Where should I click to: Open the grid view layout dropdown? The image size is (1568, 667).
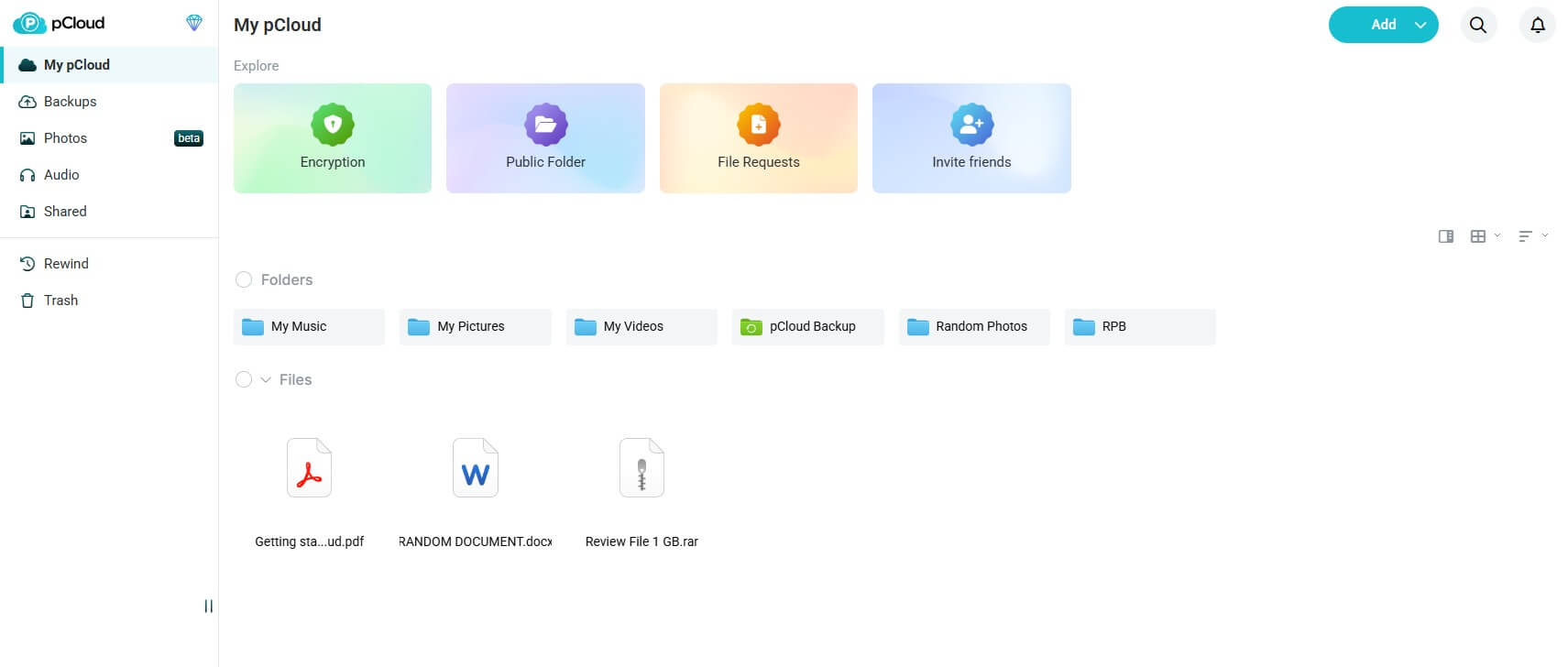pos(1486,236)
